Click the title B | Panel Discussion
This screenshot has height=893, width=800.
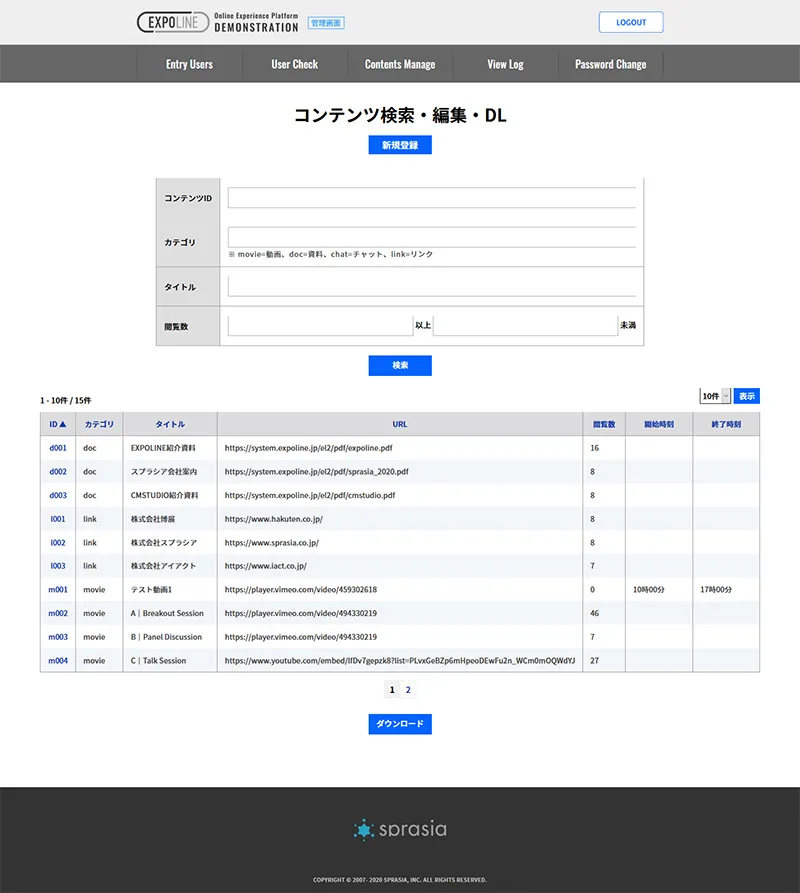pyautogui.click(x=166, y=637)
